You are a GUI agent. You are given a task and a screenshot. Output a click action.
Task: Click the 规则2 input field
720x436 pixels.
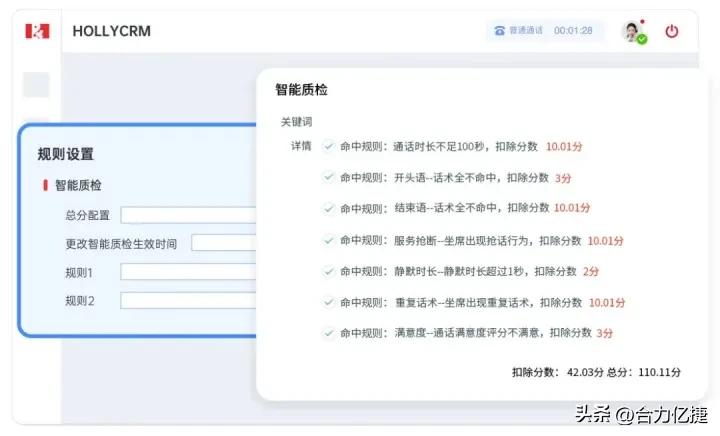pos(188,301)
